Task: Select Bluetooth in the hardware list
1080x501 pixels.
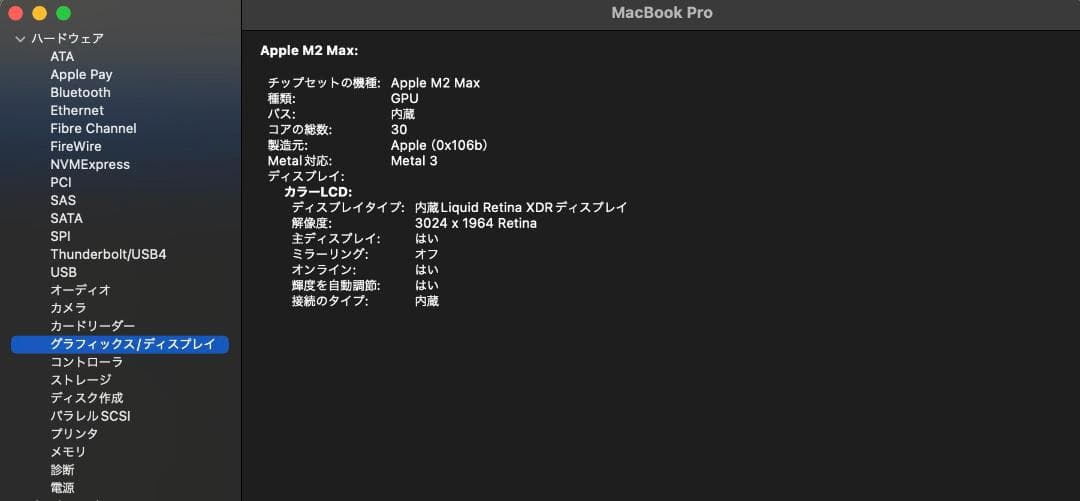Action: pyautogui.click(x=80, y=92)
